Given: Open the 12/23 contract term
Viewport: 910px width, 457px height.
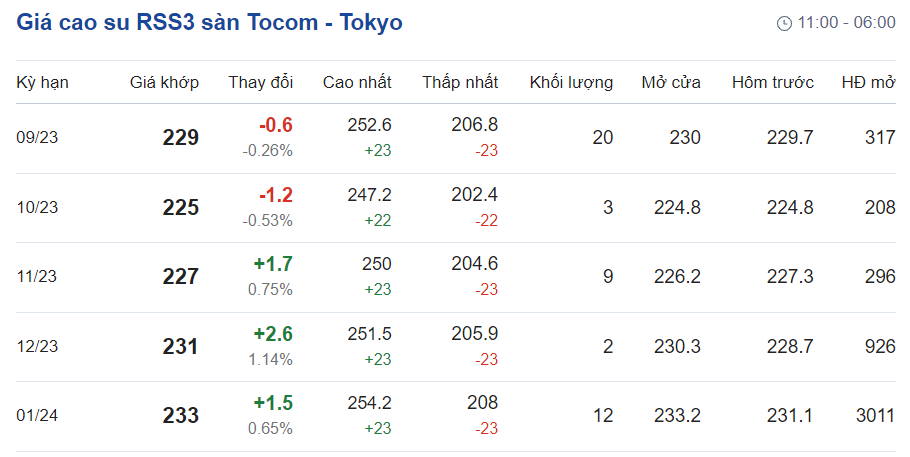Looking at the screenshot, I should (x=38, y=346).
